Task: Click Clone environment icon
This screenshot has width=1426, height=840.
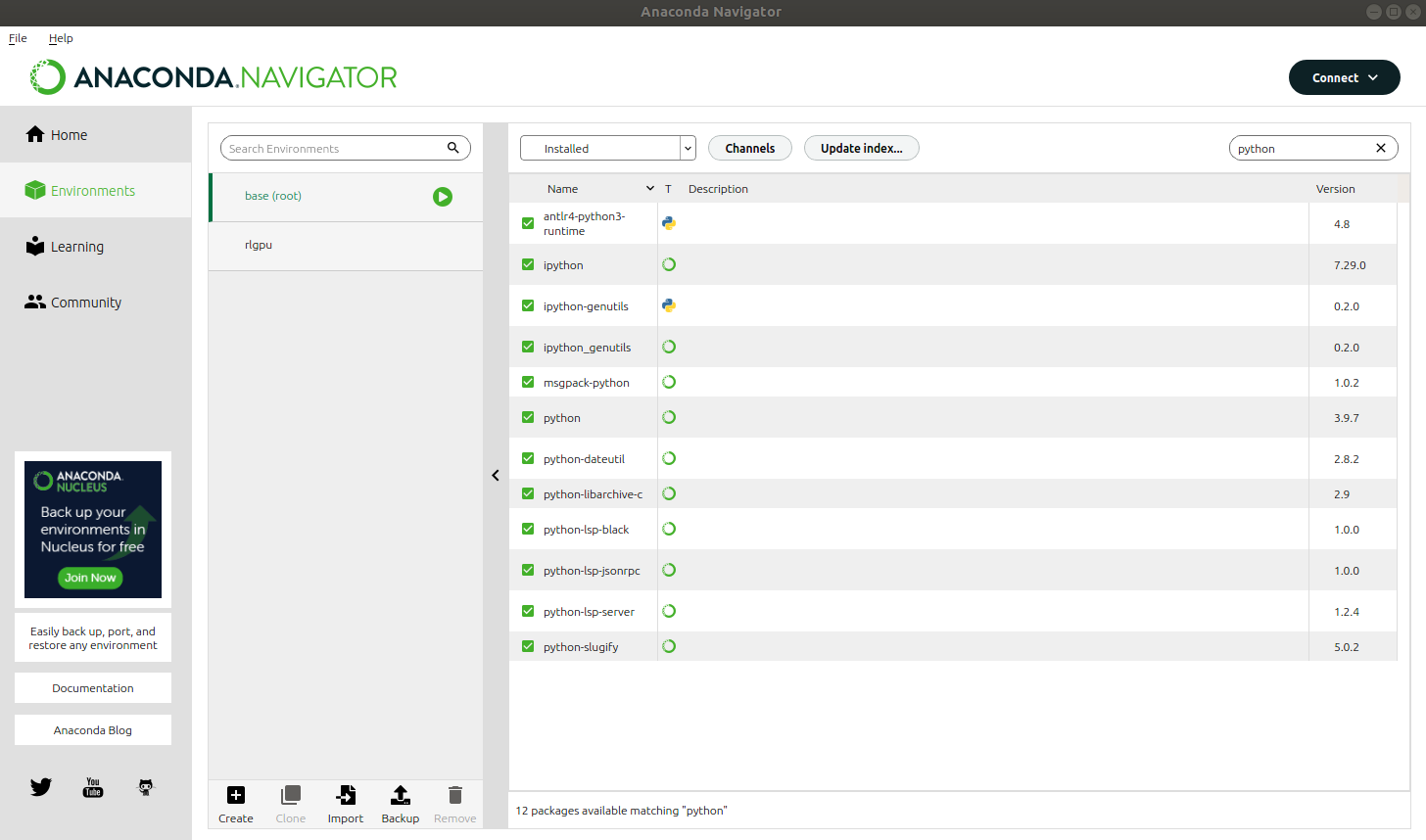Action: tap(291, 795)
